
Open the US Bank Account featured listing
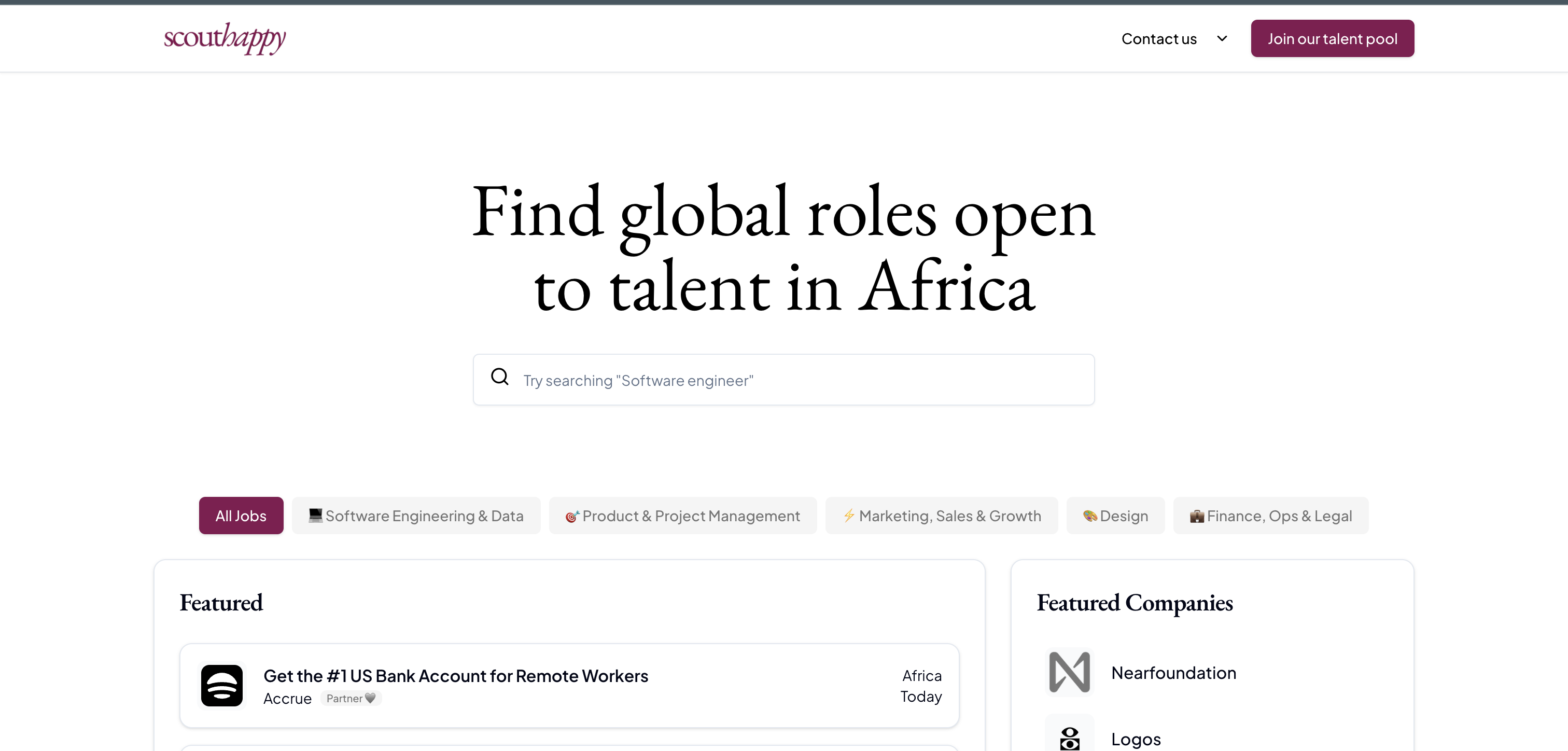(x=570, y=685)
